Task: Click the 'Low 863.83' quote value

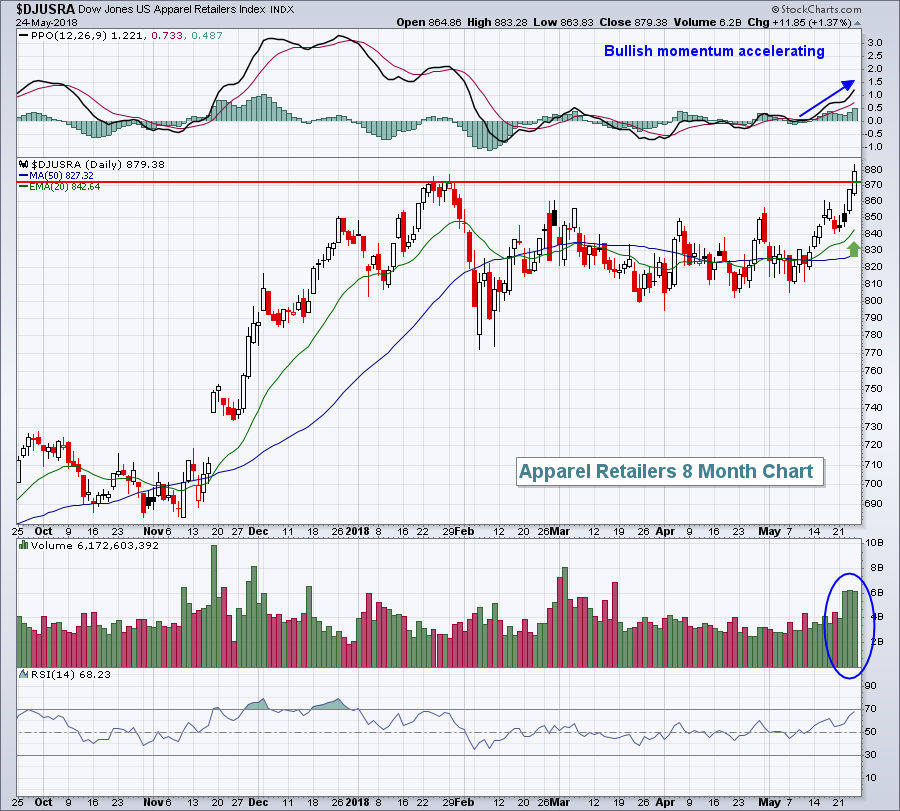Action: tap(564, 22)
